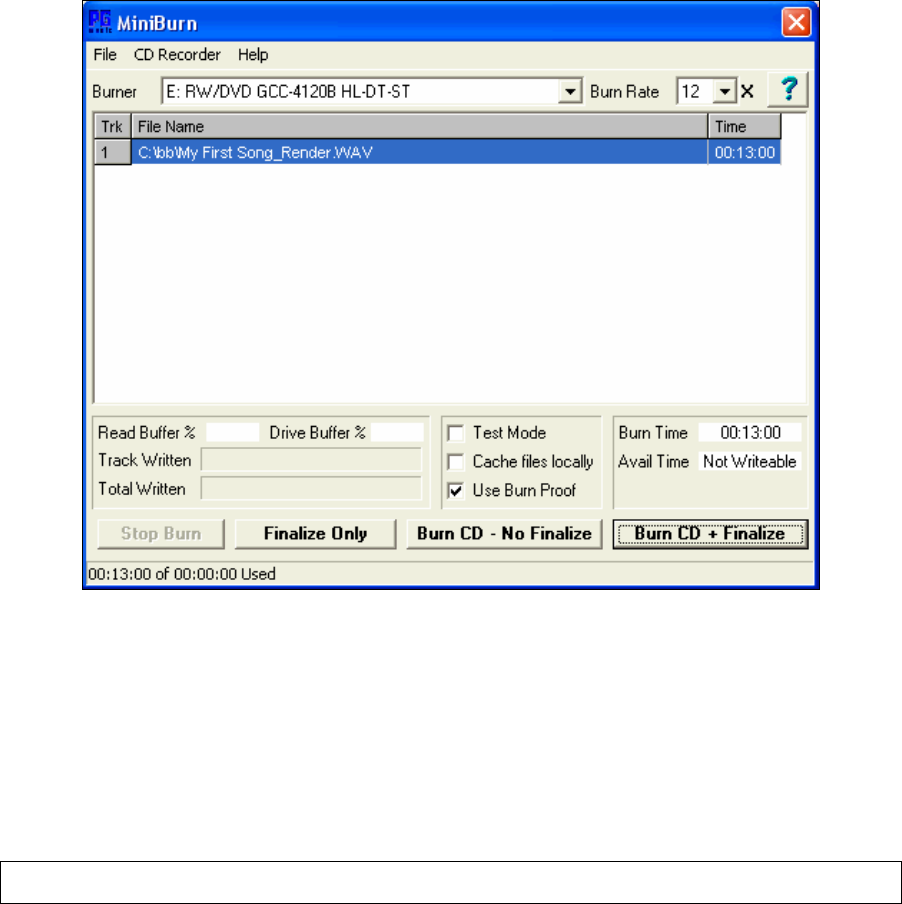Click the MiniBurn title bar app icon
Screen dimensions: 902x904
(x=100, y=22)
